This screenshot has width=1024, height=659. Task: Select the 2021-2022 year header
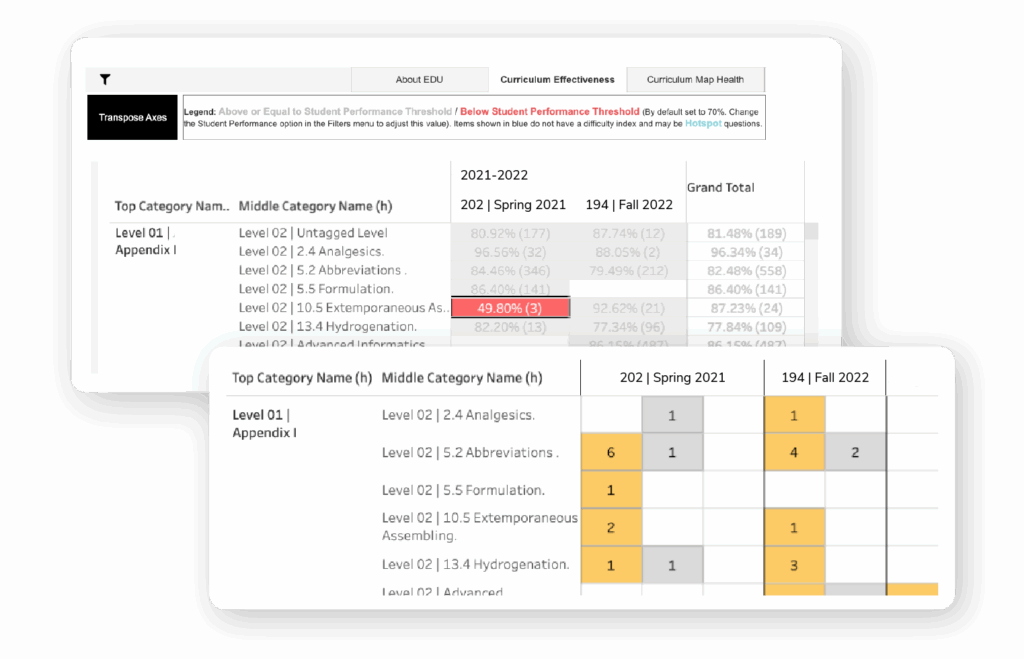tap(494, 175)
